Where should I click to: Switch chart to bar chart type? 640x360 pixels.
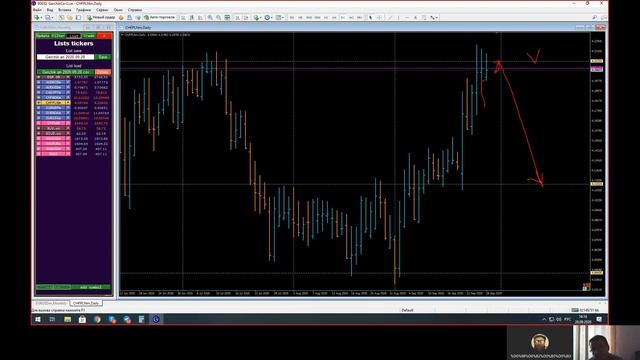pyautogui.click(x=183, y=18)
